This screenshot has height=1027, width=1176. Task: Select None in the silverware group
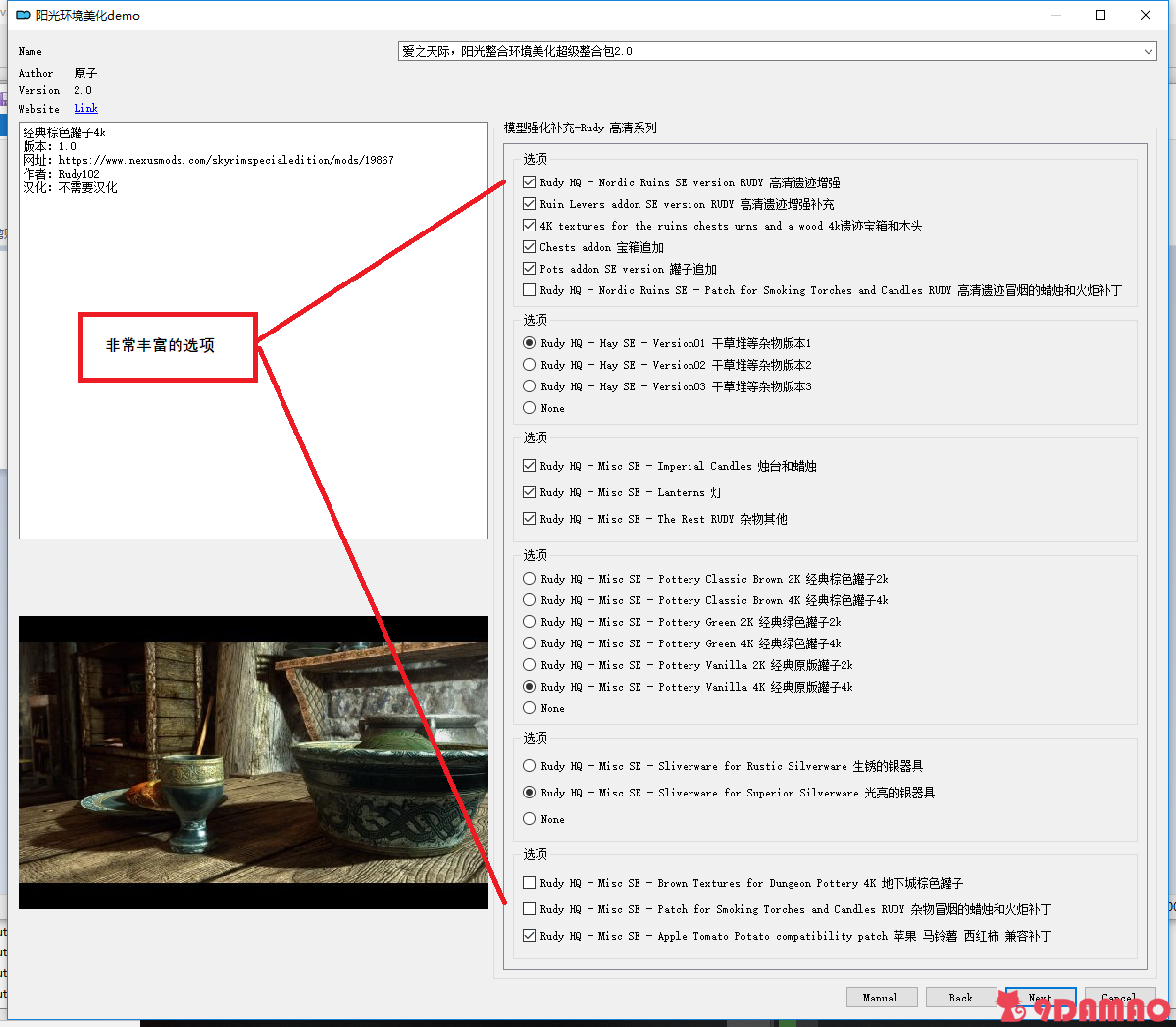pos(530,819)
